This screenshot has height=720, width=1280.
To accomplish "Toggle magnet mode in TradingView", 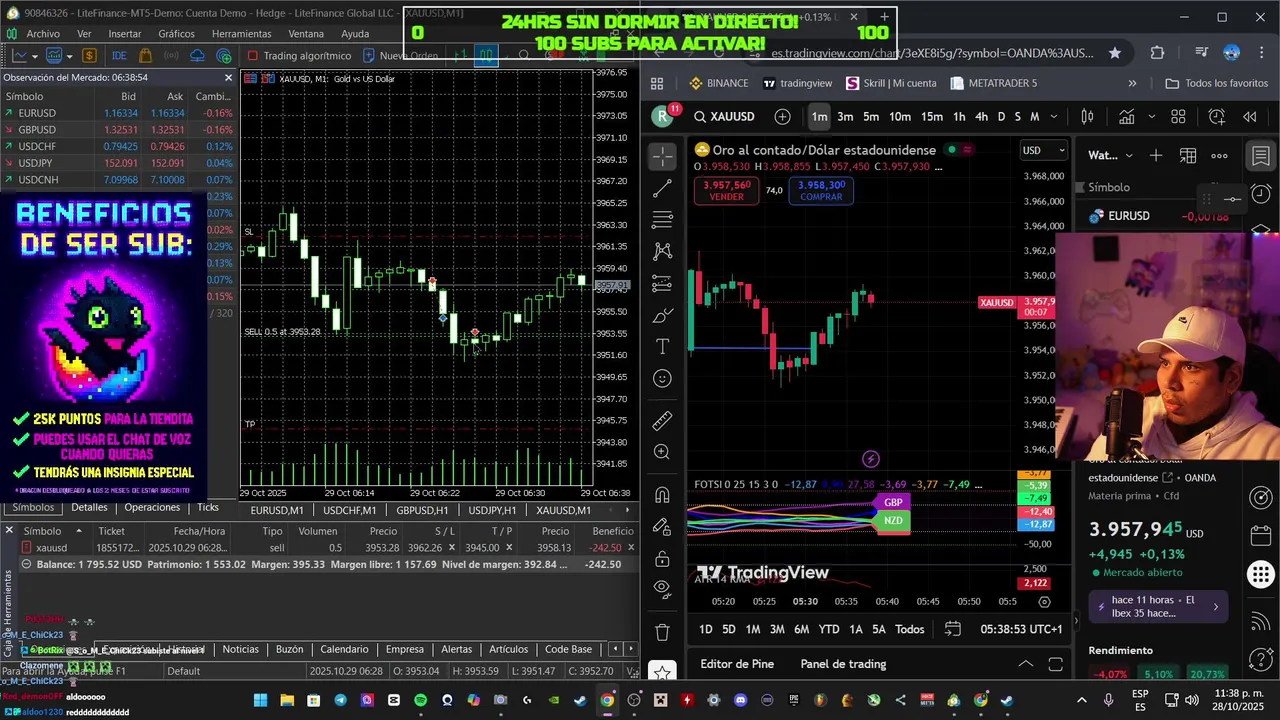I will coord(662,495).
